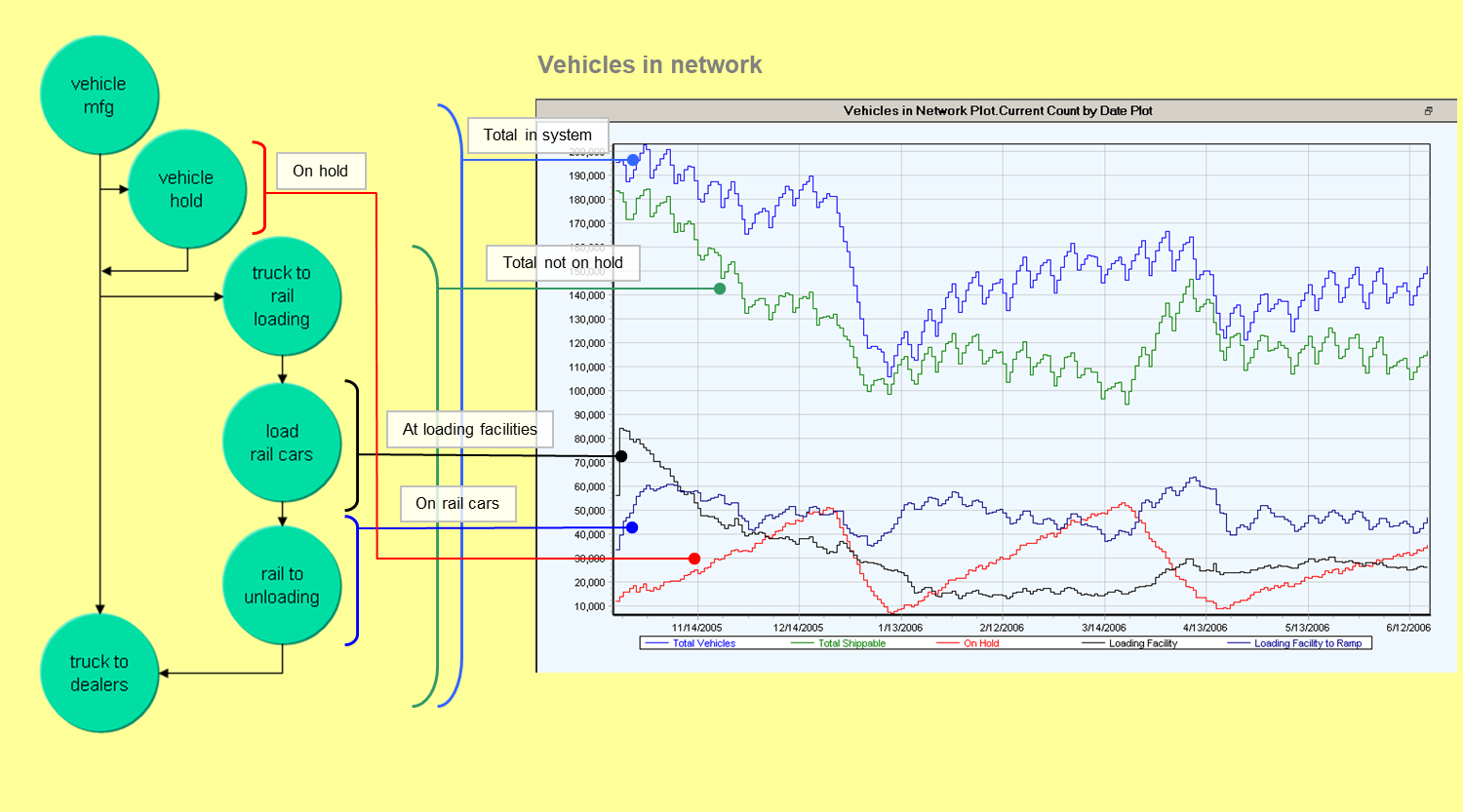Select the "truck to dealers" node
The height and width of the screenshot is (812, 1463).
(x=99, y=673)
